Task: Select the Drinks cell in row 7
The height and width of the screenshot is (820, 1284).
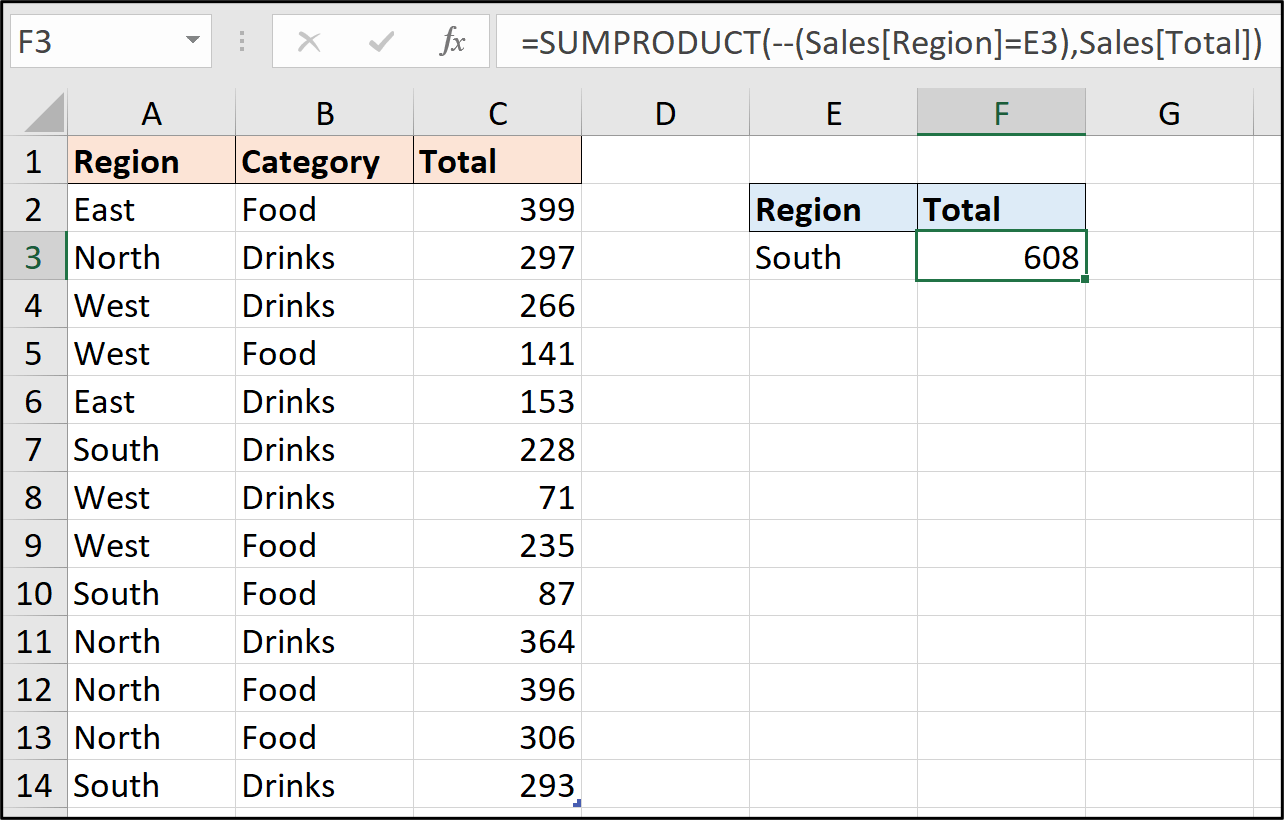Action: tap(324, 449)
